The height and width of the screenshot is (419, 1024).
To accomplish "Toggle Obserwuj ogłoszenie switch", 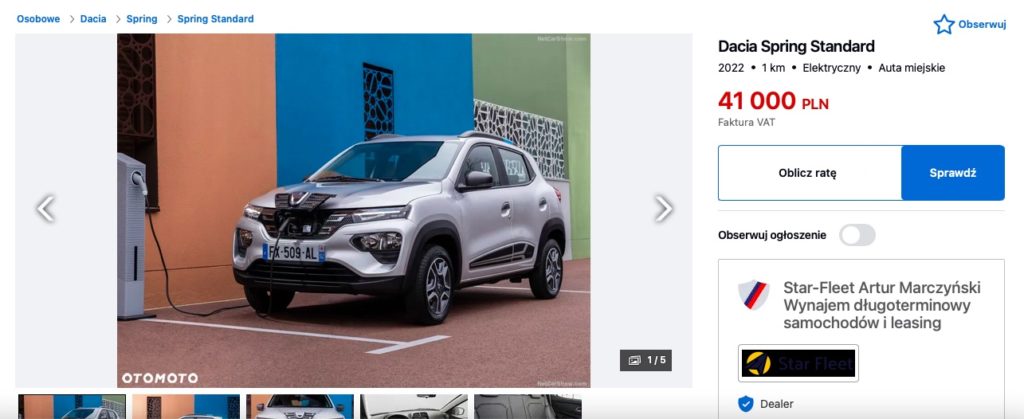I will pos(857,235).
